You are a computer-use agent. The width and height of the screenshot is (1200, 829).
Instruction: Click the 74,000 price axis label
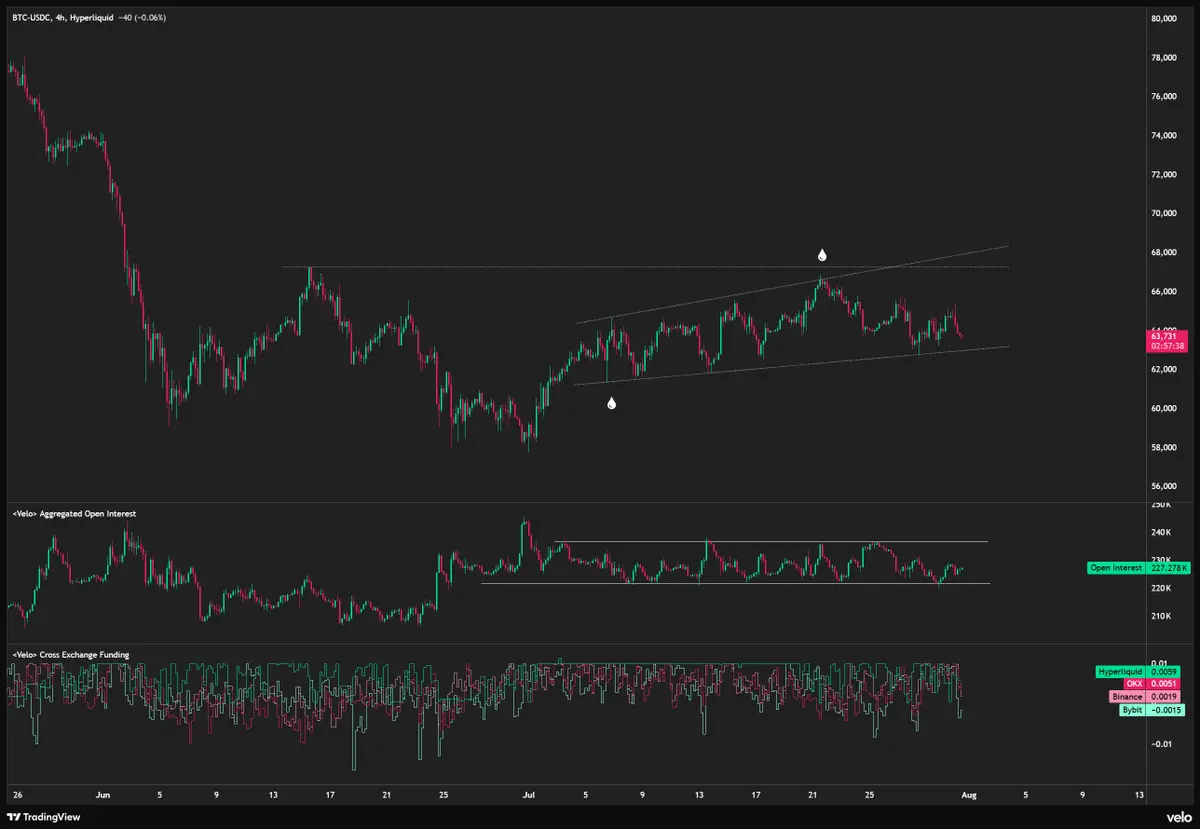pyautogui.click(x=1166, y=135)
